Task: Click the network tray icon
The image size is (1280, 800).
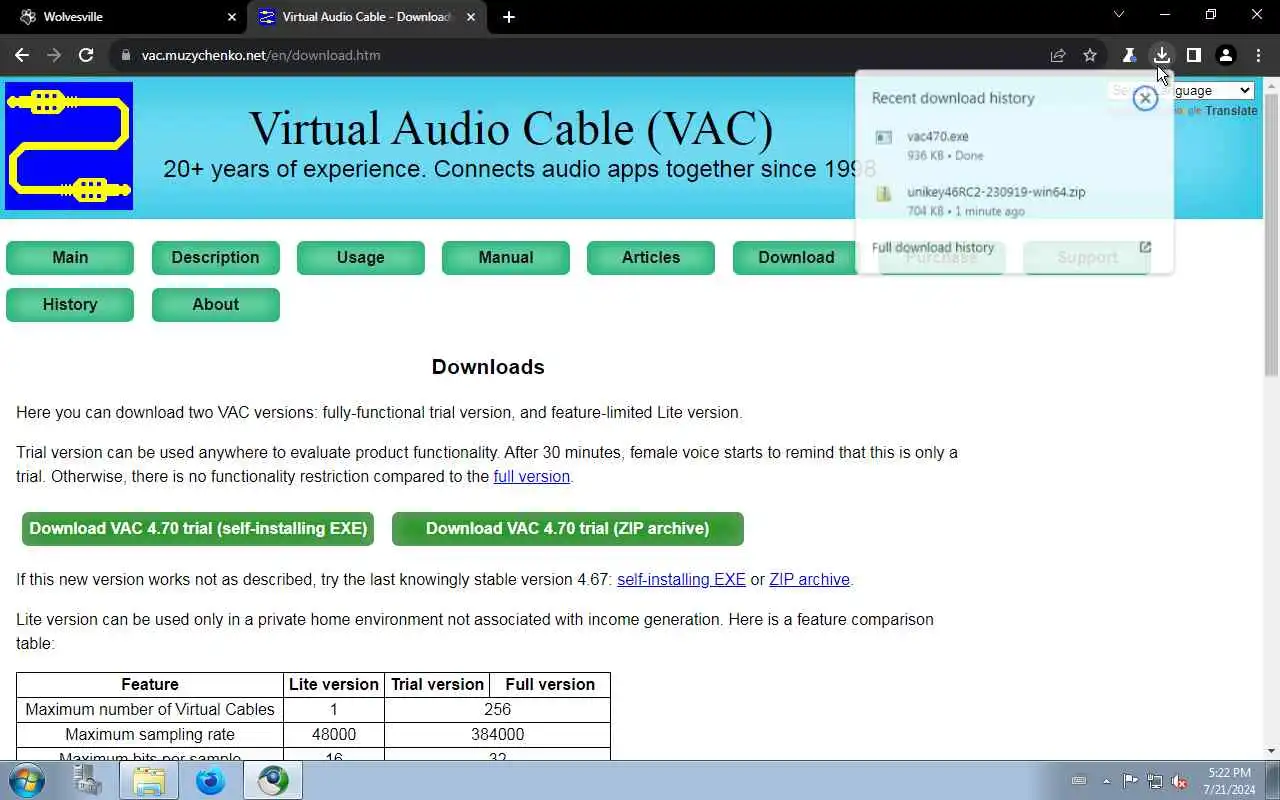Action: coord(1155,781)
